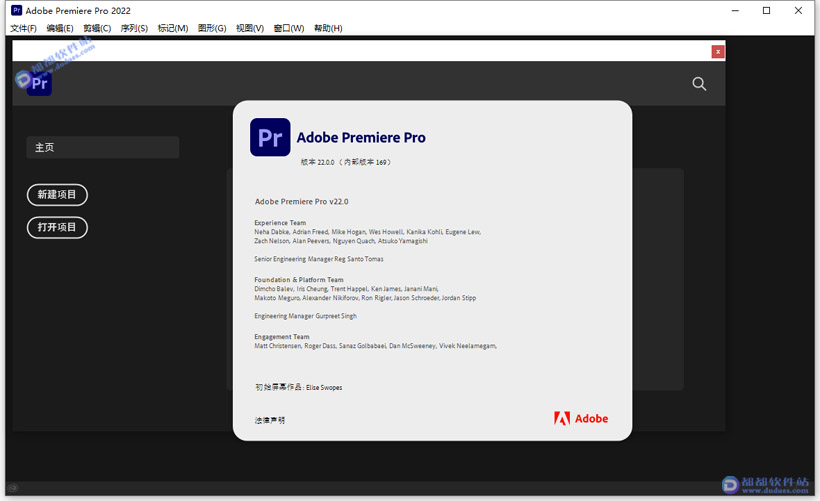820x501 pixels.
Task: Click the Pr icon in the about dialog
Action: [270, 137]
